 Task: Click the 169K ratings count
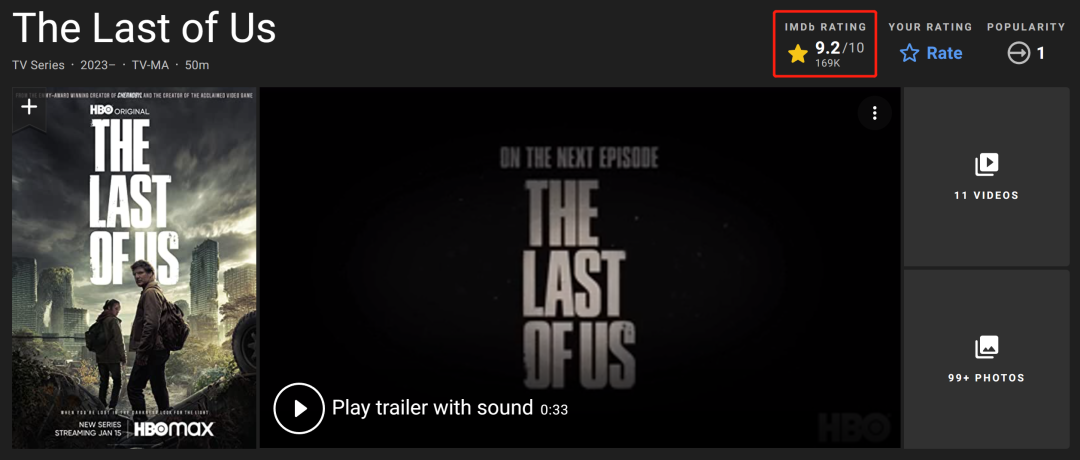point(827,63)
